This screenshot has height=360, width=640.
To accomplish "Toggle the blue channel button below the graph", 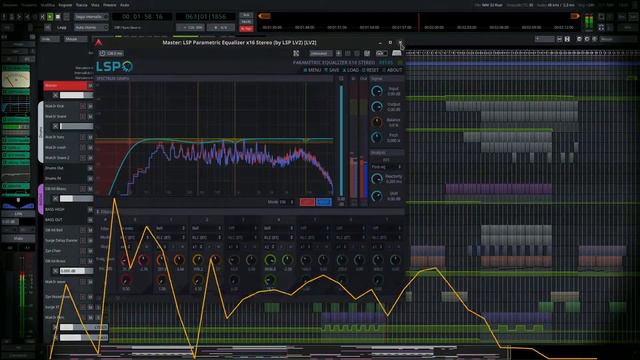I will 324,202.
